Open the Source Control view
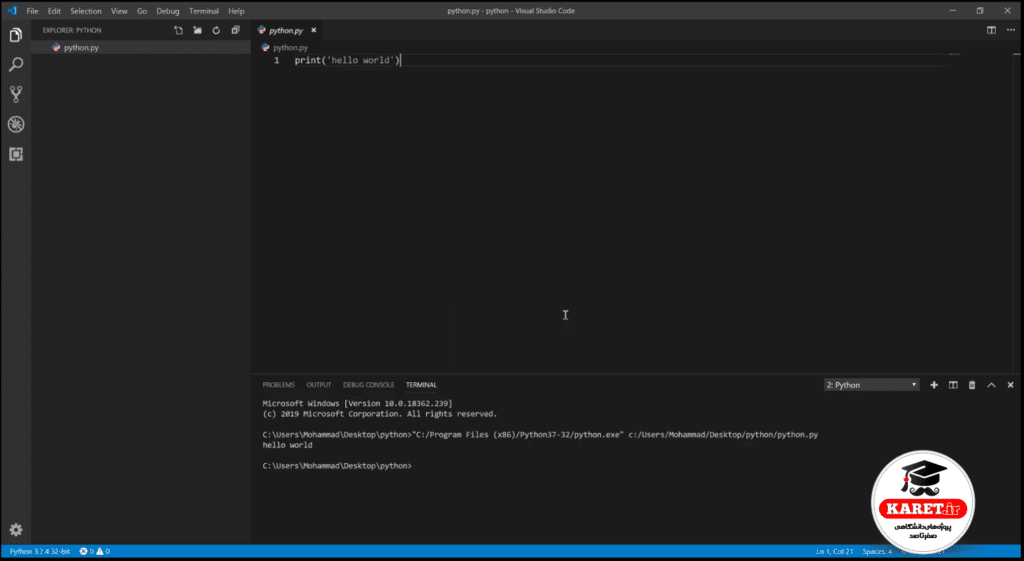1024x561 pixels. coord(16,94)
